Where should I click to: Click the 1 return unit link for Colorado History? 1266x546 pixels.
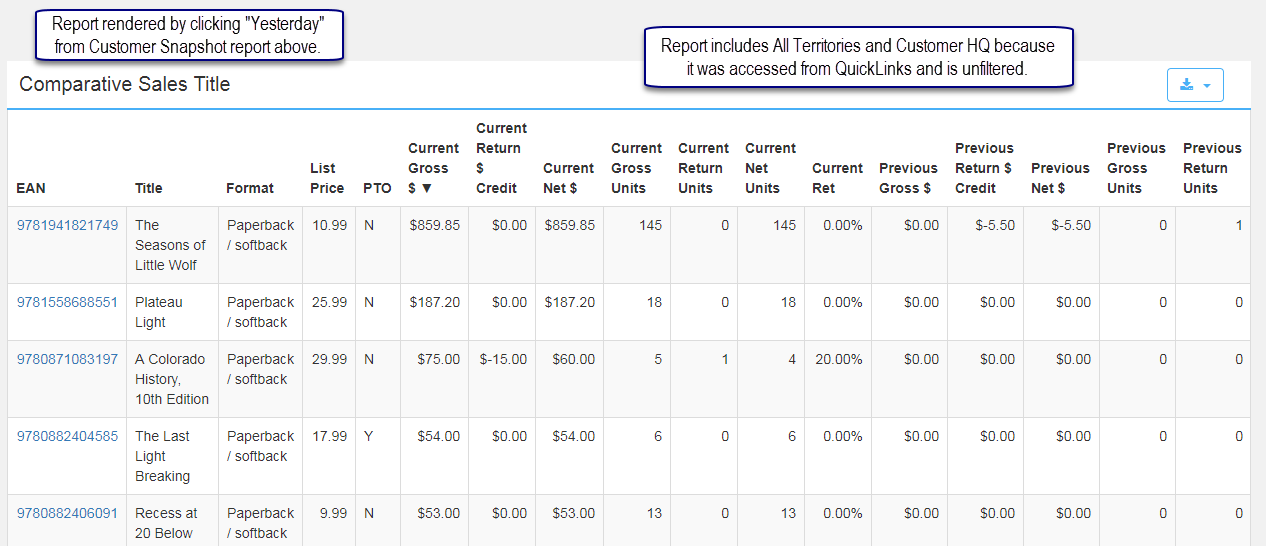[725, 359]
